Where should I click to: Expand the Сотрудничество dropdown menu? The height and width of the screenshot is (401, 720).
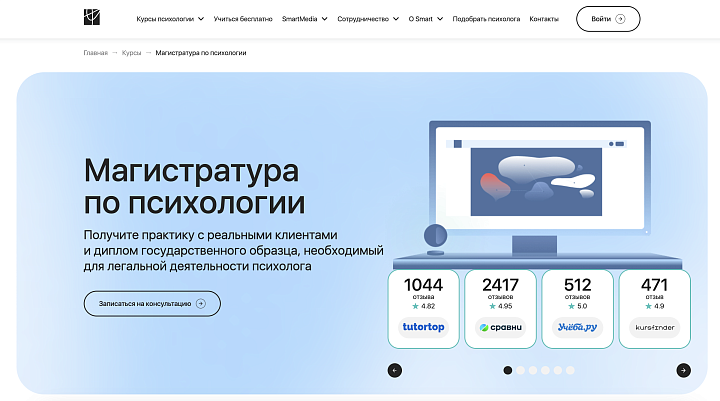(368, 19)
